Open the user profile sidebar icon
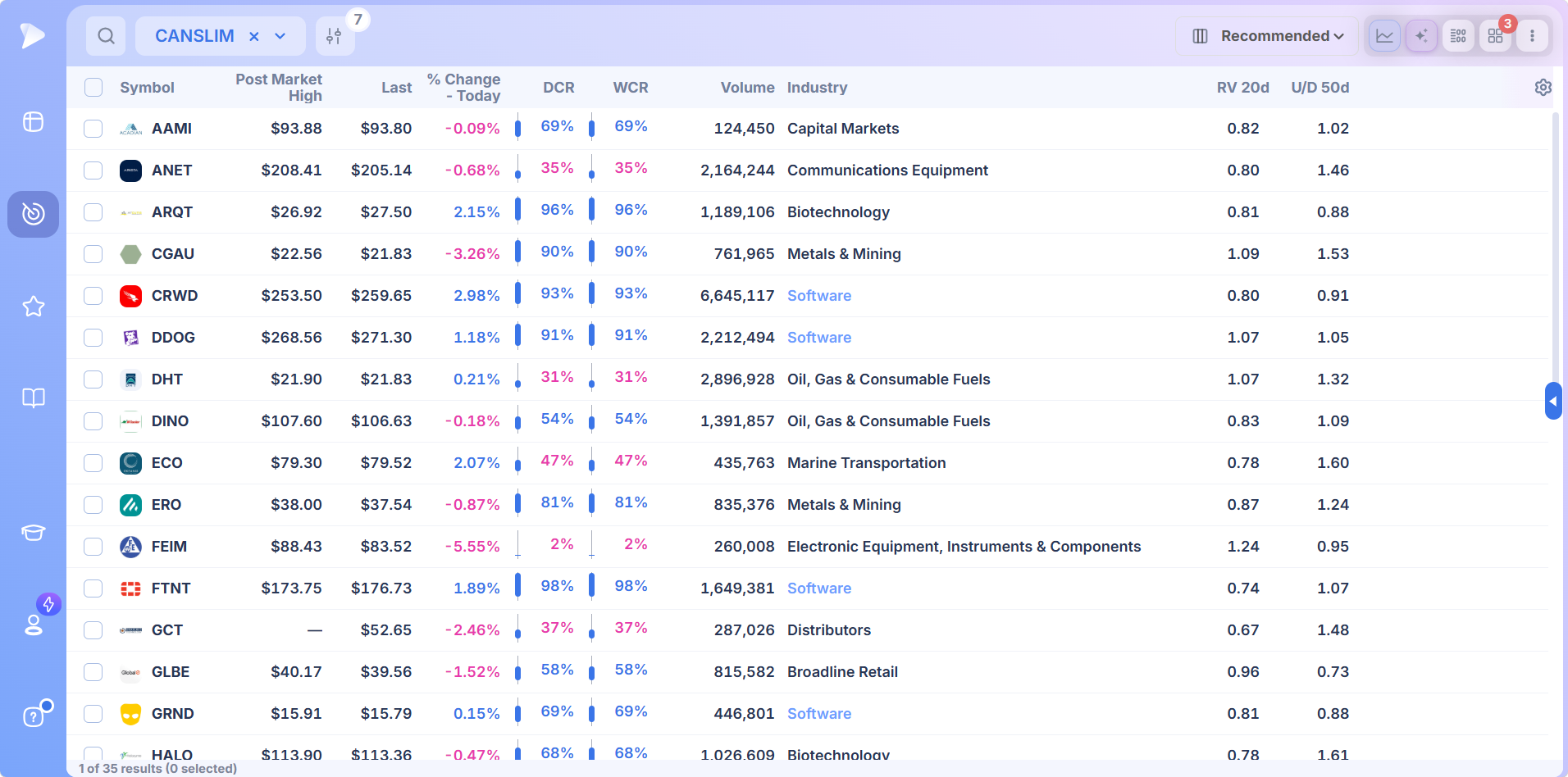 click(x=33, y=625)
